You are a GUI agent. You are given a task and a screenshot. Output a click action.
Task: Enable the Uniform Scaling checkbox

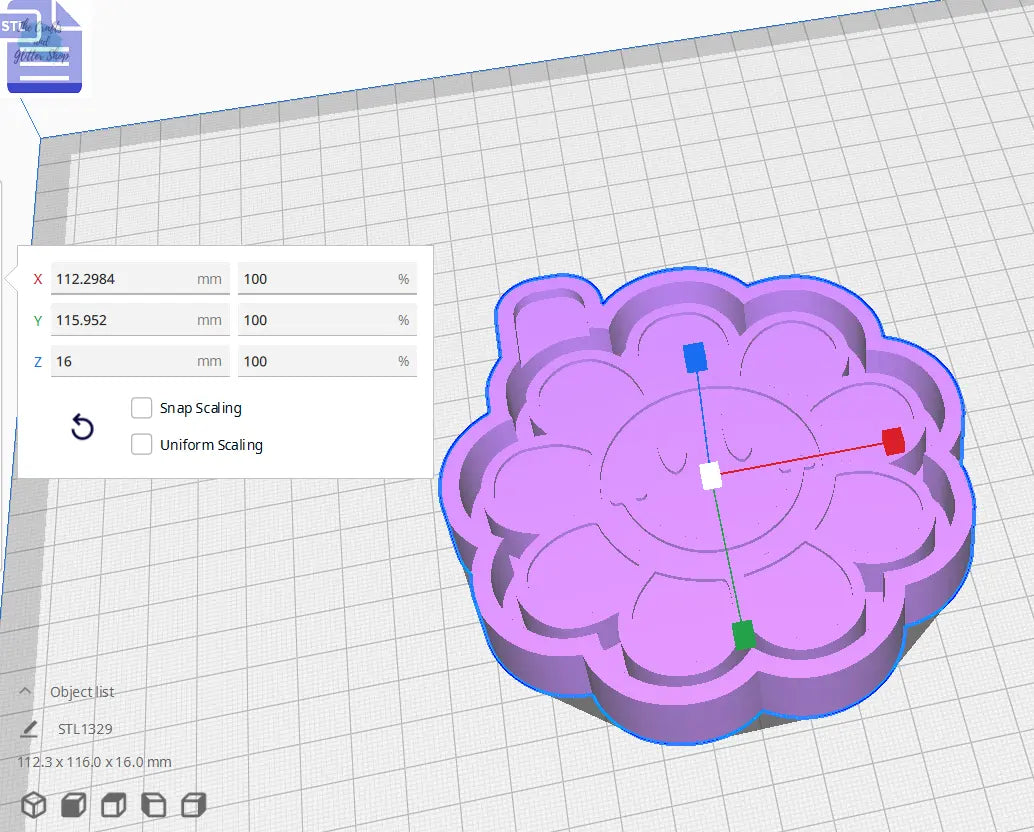click(x=142, y=444)
